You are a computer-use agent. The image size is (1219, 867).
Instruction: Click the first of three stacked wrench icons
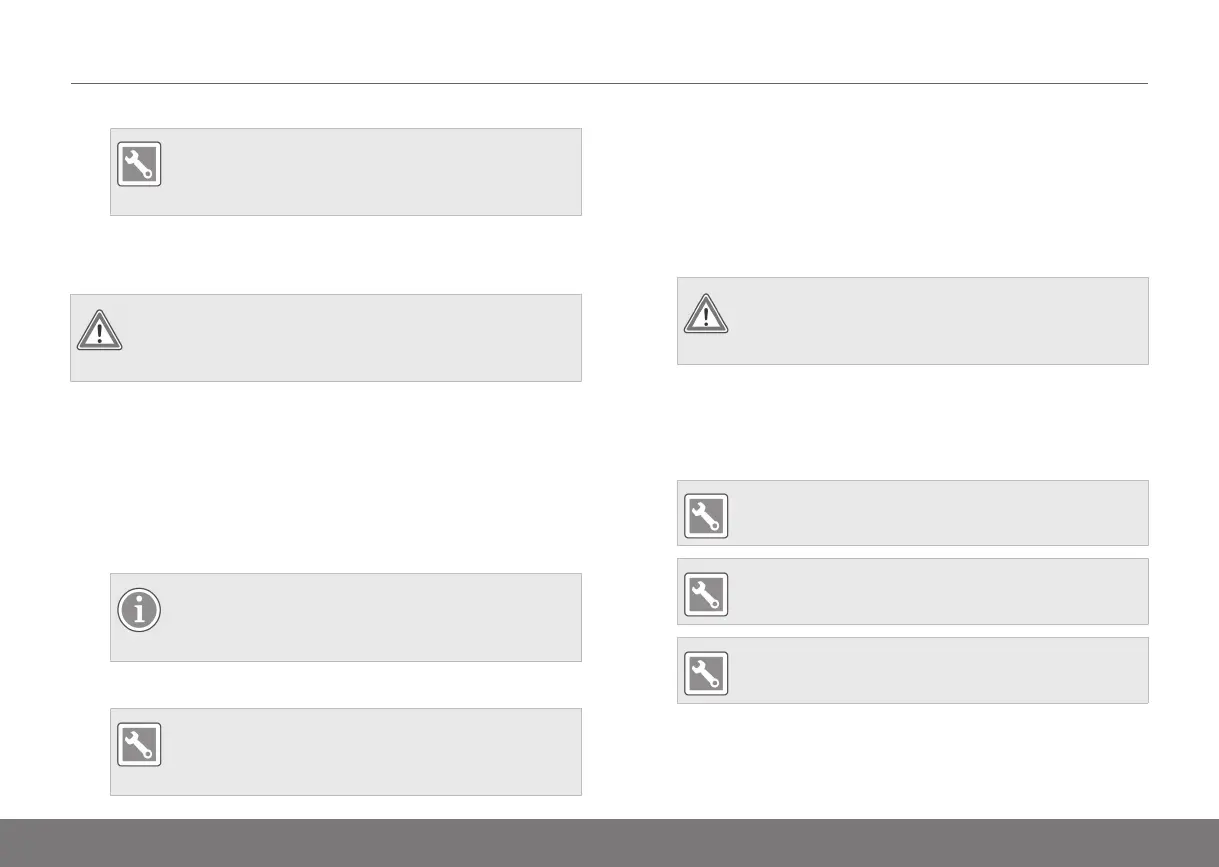(706, 516)
